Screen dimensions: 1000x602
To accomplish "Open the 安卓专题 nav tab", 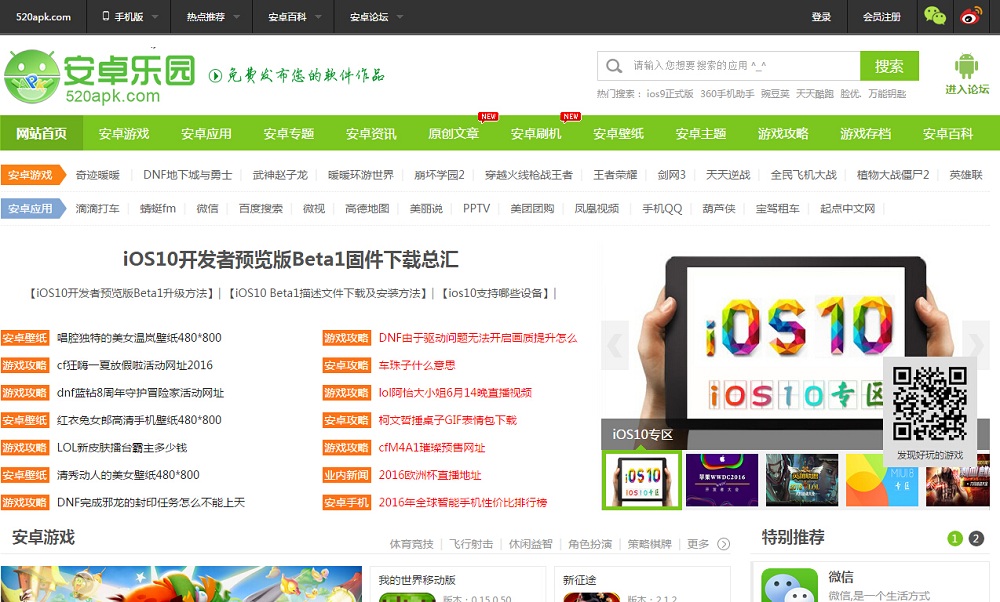I will 289,133.
